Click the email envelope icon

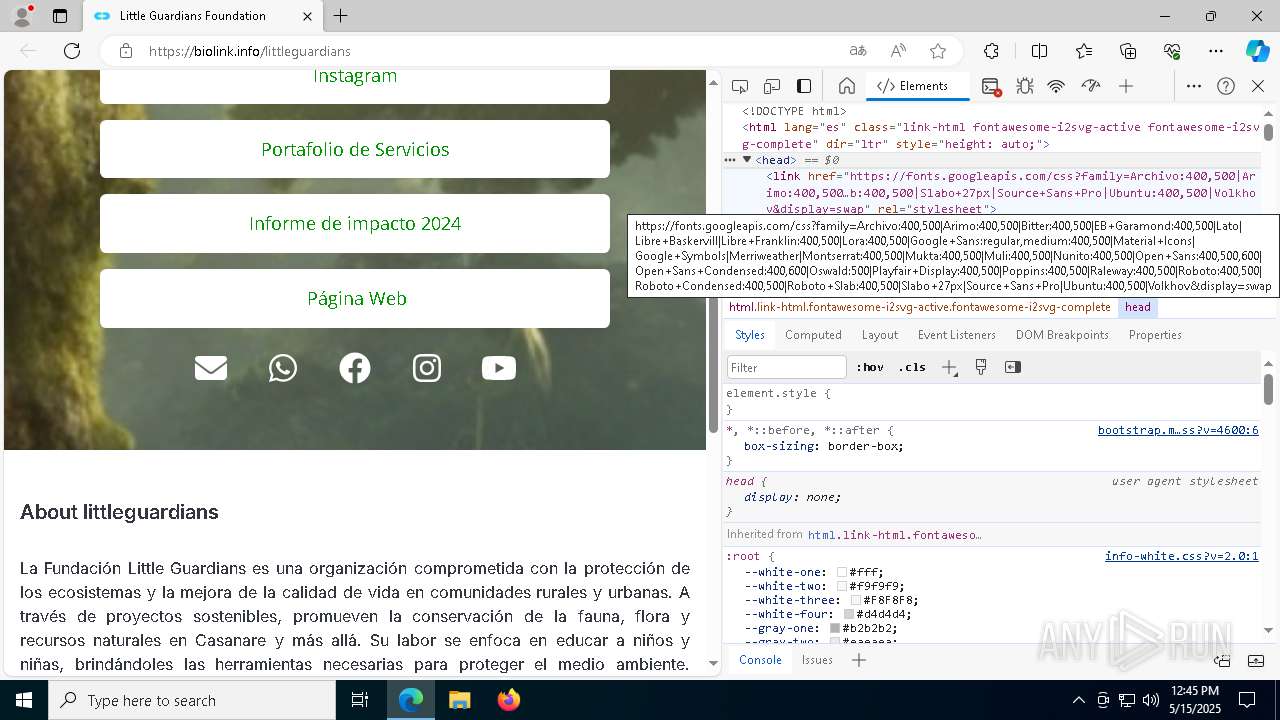(x=211, y=368)
